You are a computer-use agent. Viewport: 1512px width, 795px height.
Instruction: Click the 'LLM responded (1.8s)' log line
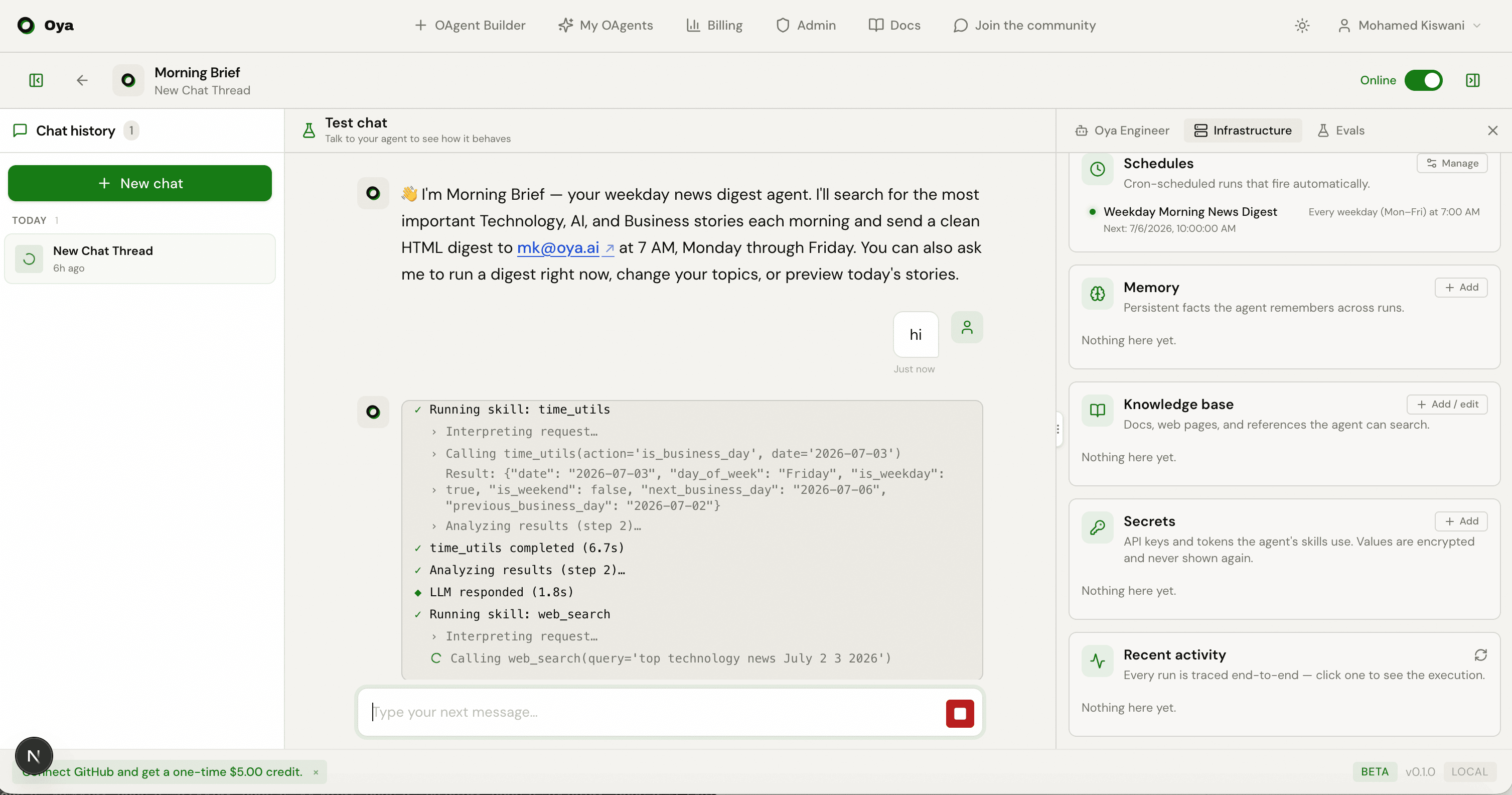(x=501, y=592)
